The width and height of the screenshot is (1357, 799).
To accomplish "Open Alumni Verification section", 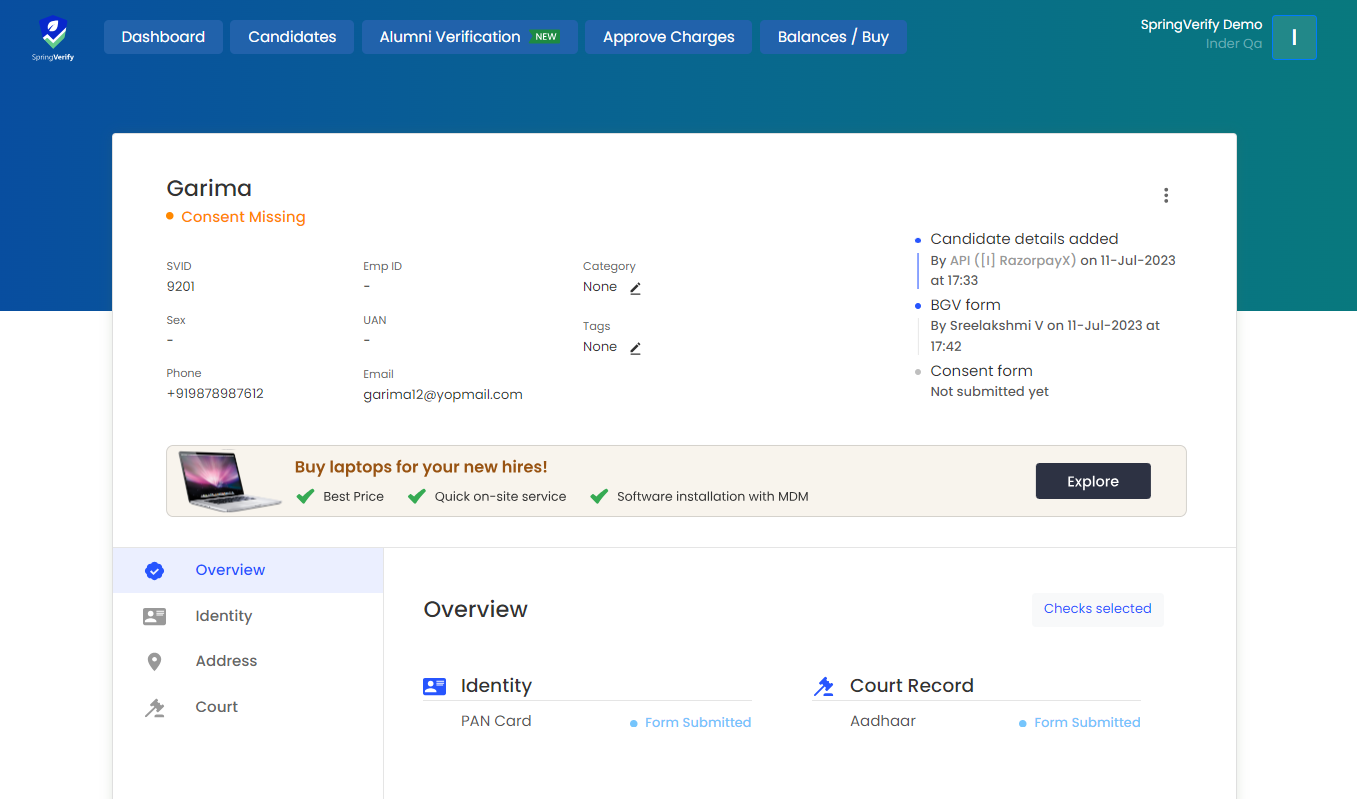I will tap(469, 37).
